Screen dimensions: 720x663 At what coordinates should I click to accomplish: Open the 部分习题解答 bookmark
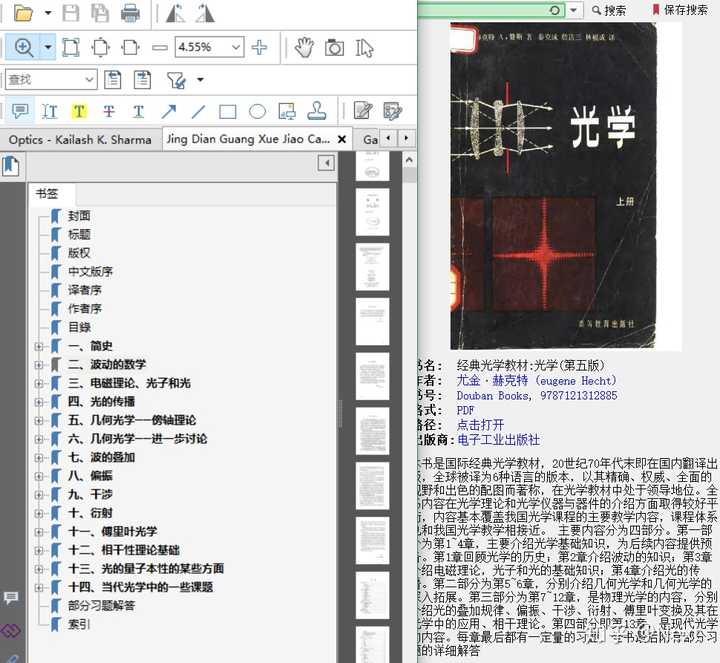pos(101,606)
